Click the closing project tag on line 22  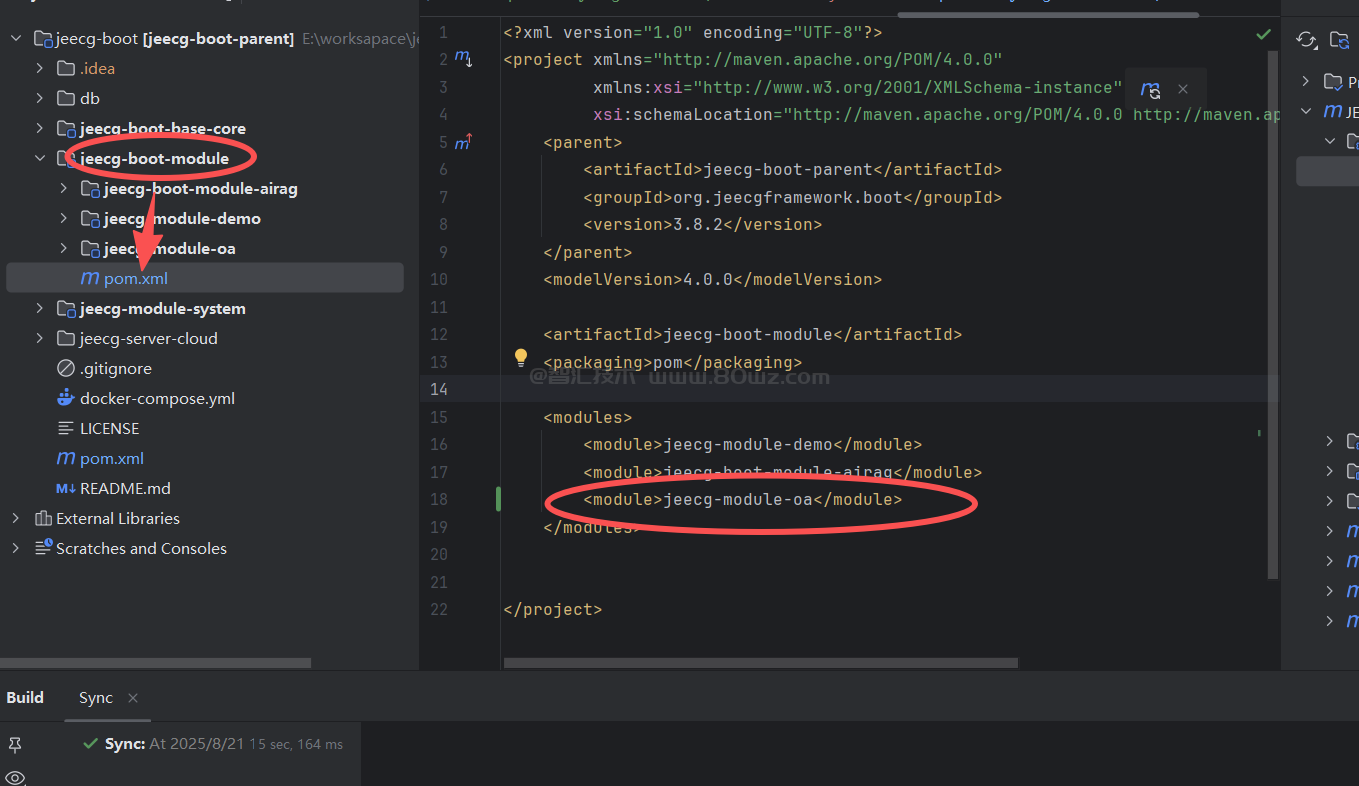(553, 609)
